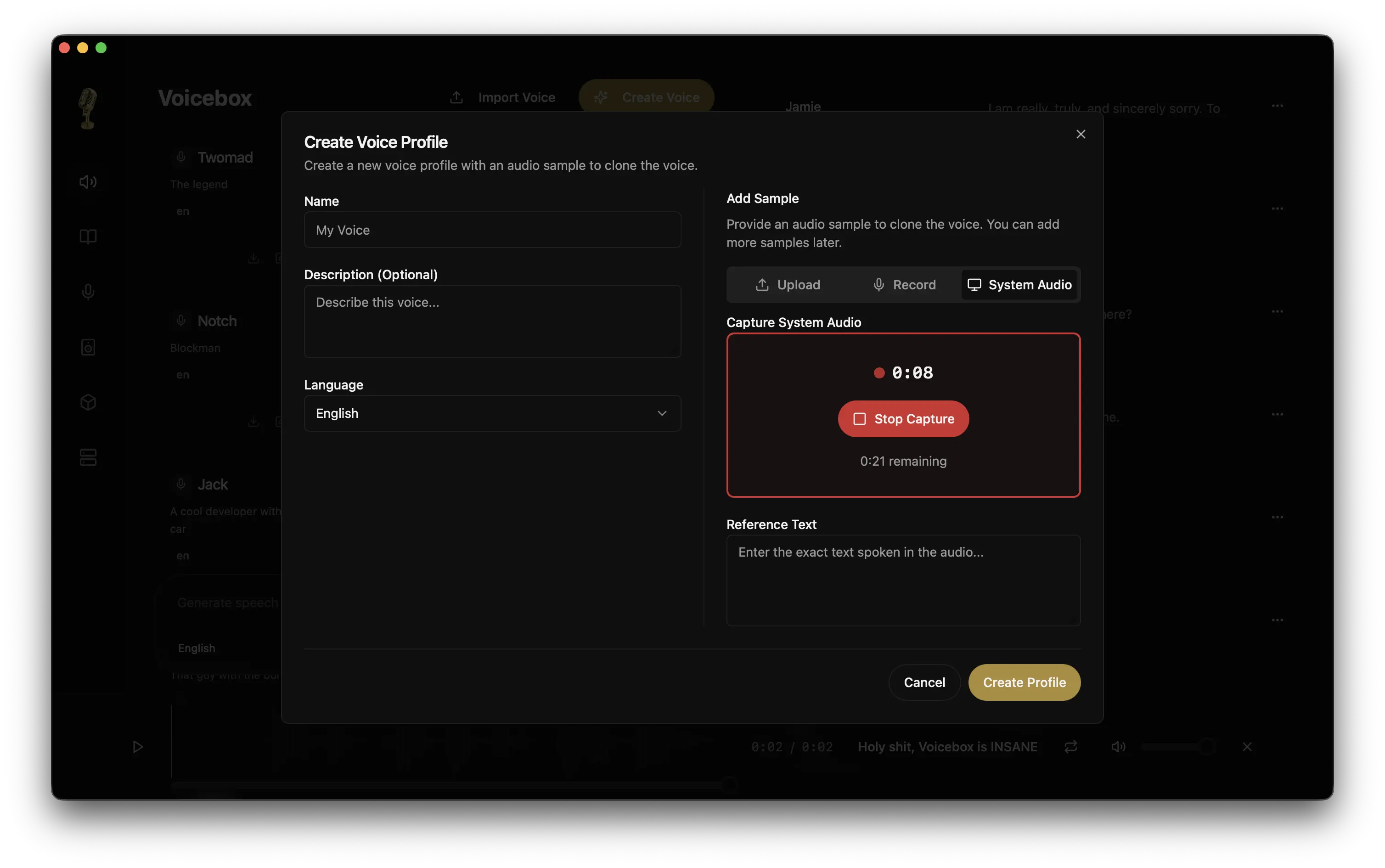Close the Create Voice Profile dialog
This screenshot has width=1385, height=868.
pyautogui.click(x=1080, y=134)
